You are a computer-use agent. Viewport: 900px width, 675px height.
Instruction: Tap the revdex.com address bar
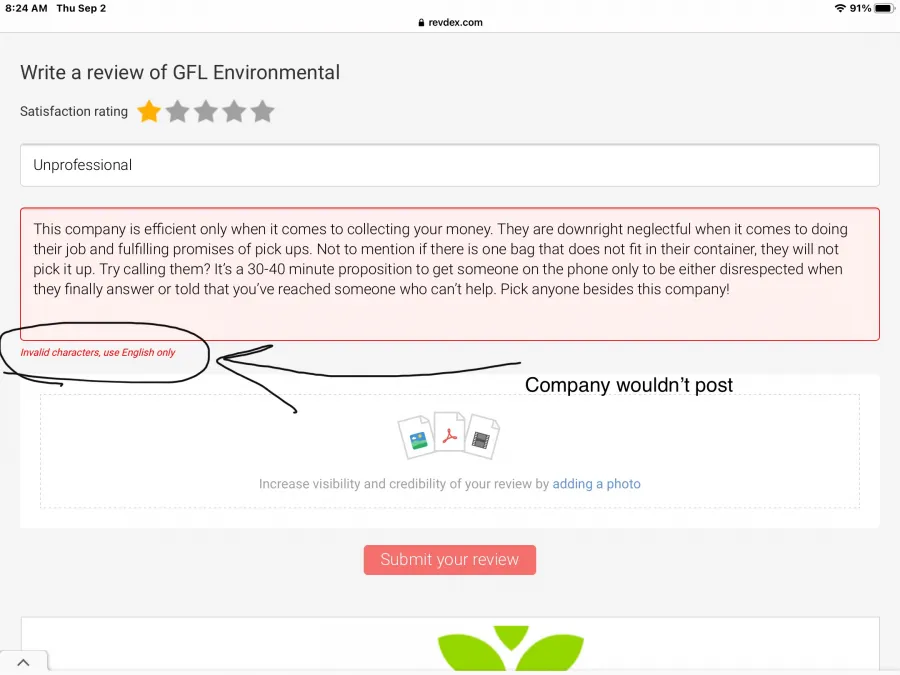coord(450,22)
